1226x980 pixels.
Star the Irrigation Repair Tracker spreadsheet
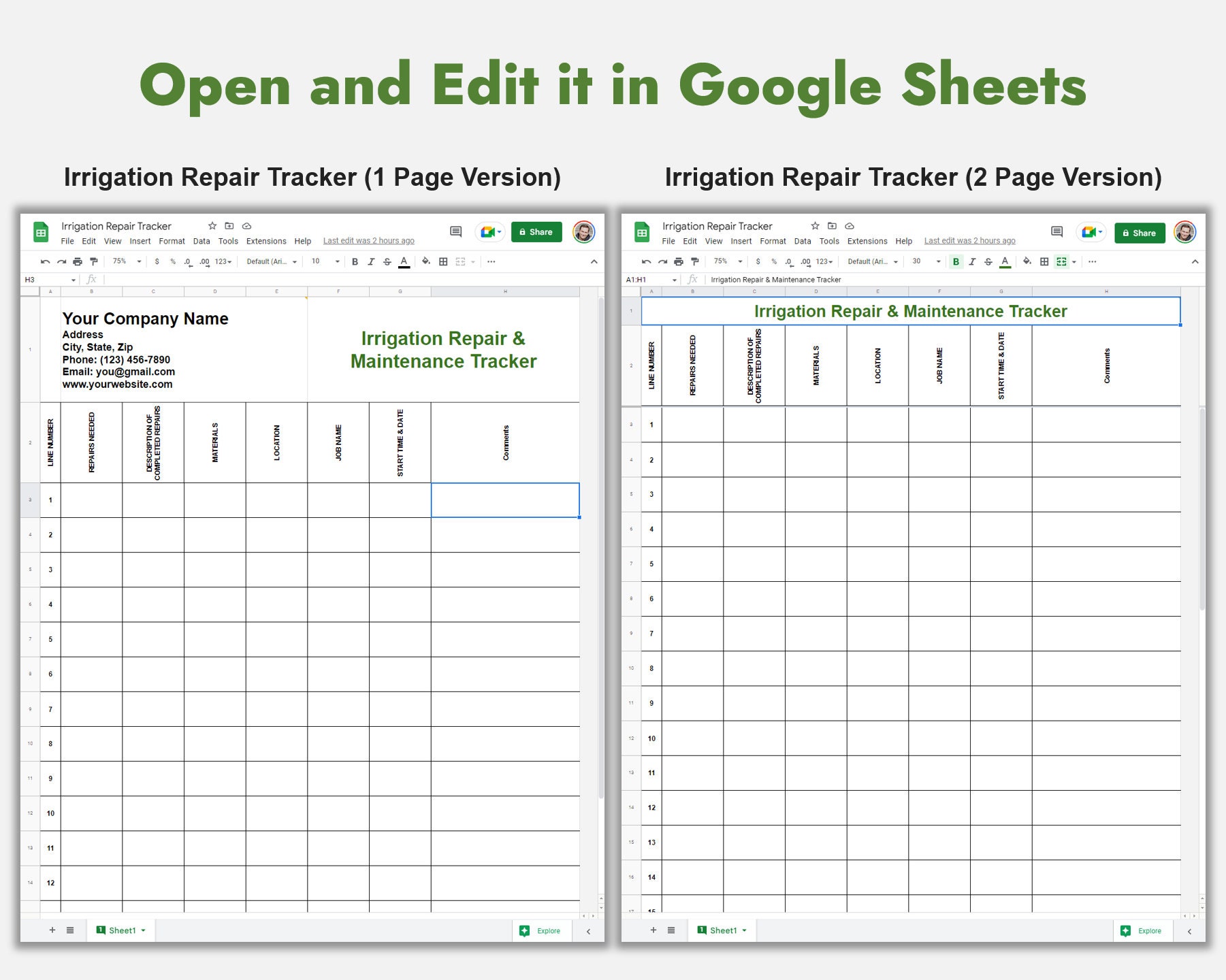(211, 226)
